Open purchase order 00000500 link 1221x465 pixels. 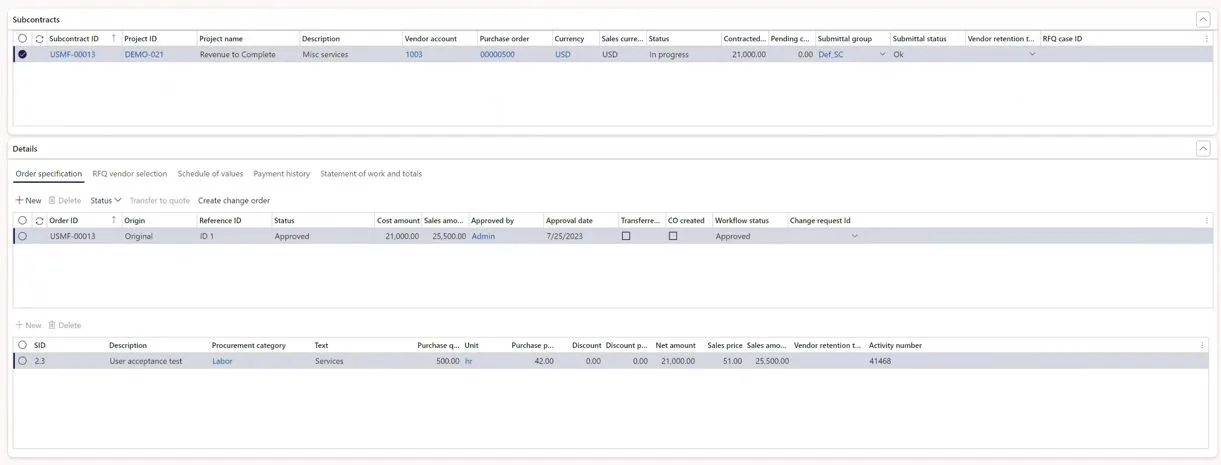497,55
